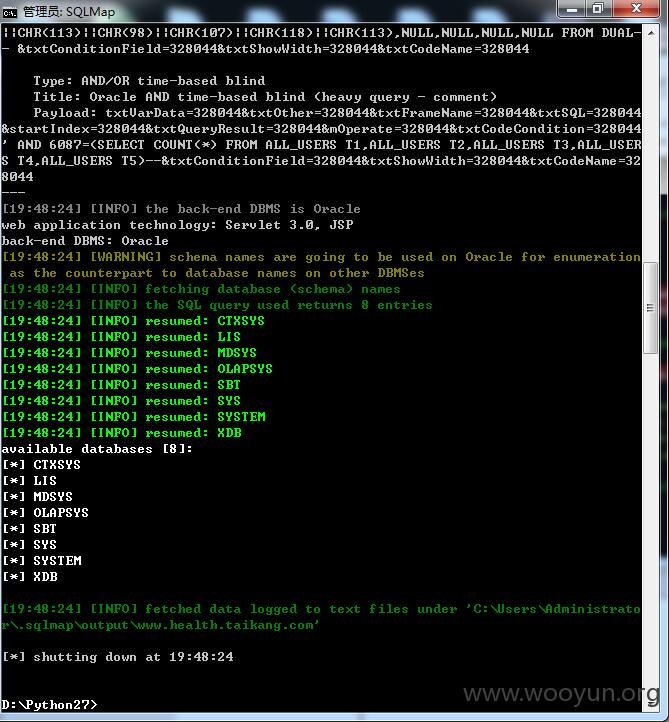Click "[*] LIS" in the database list
Screen dimensions: 669x722
[x=29, y=481]
